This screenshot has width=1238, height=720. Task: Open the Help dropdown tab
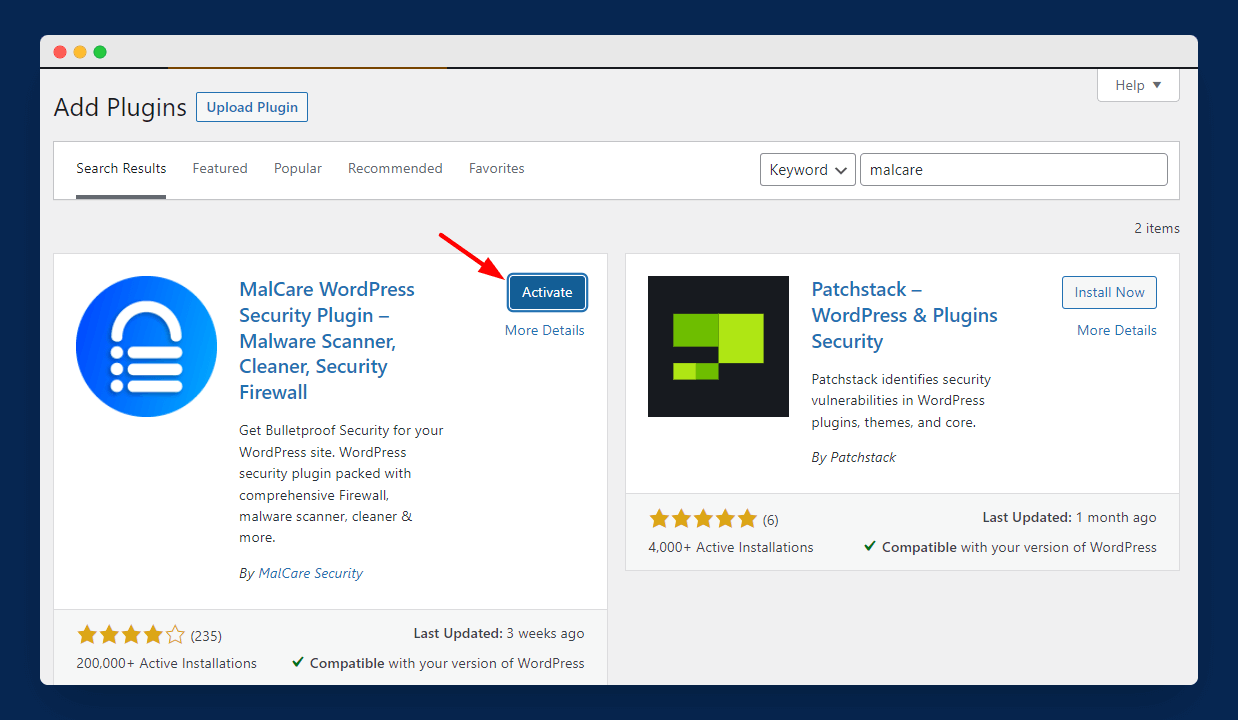click(x=1138, y=85)
